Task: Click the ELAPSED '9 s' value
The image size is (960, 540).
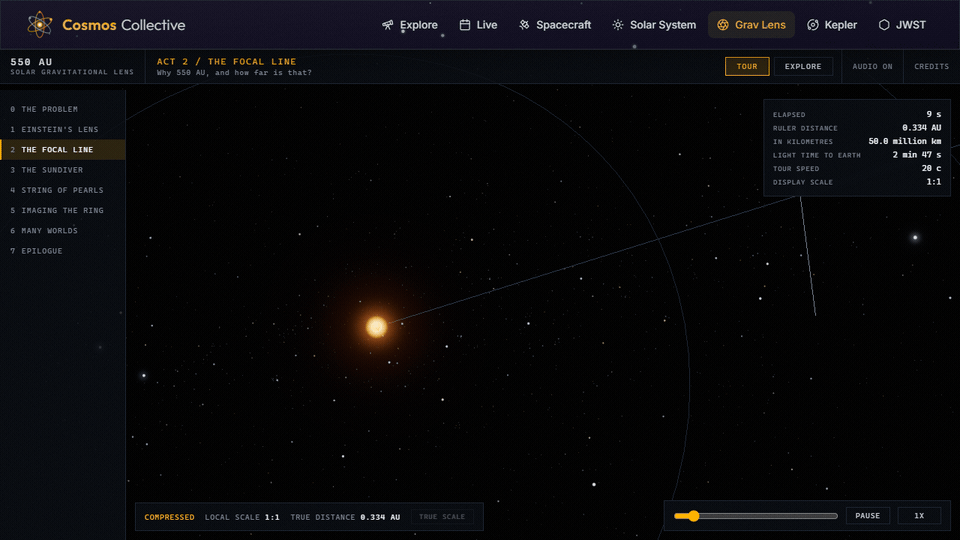Action: tap(934, 114)
